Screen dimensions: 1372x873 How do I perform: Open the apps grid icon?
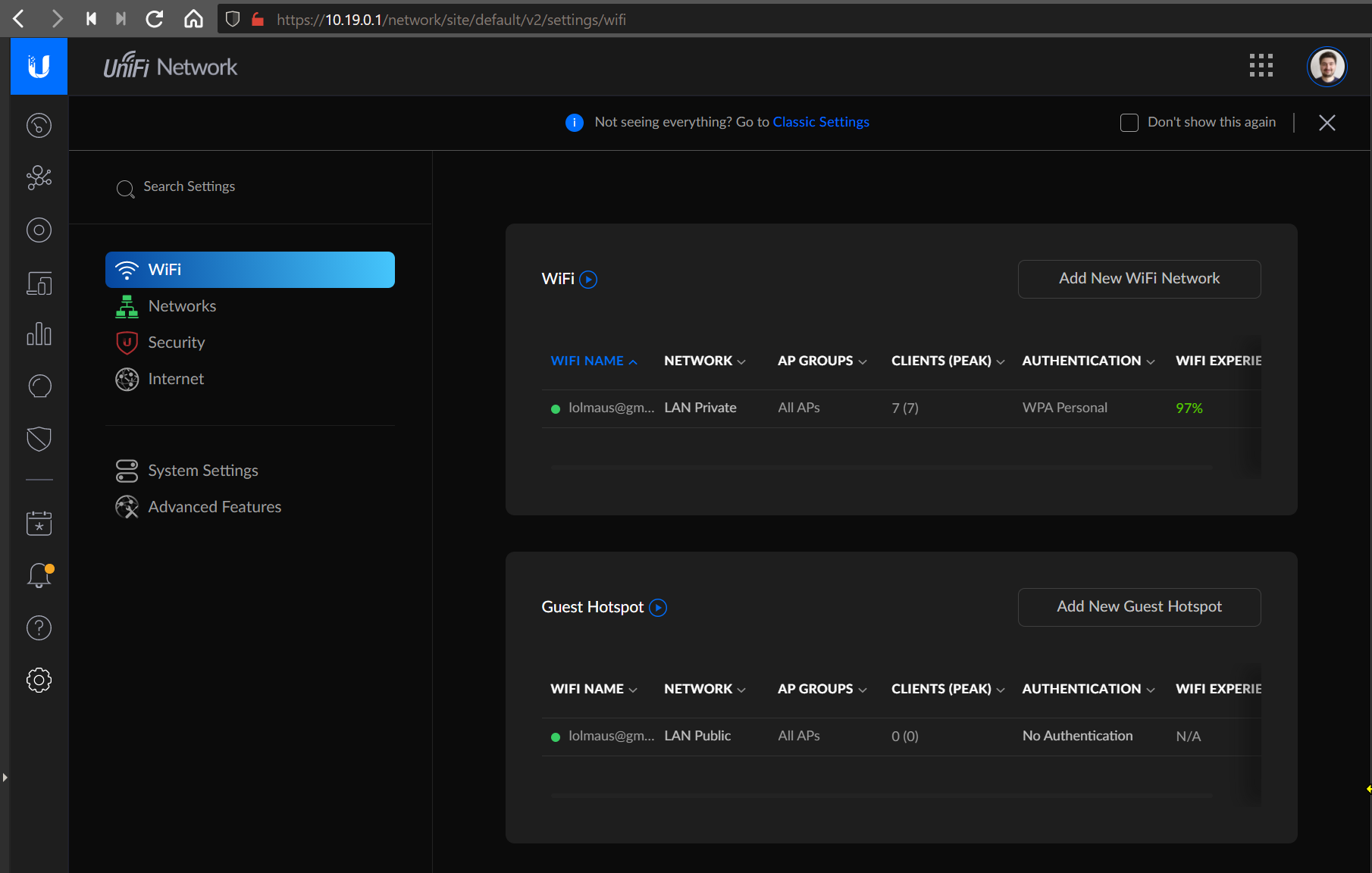click(1261, 66)
